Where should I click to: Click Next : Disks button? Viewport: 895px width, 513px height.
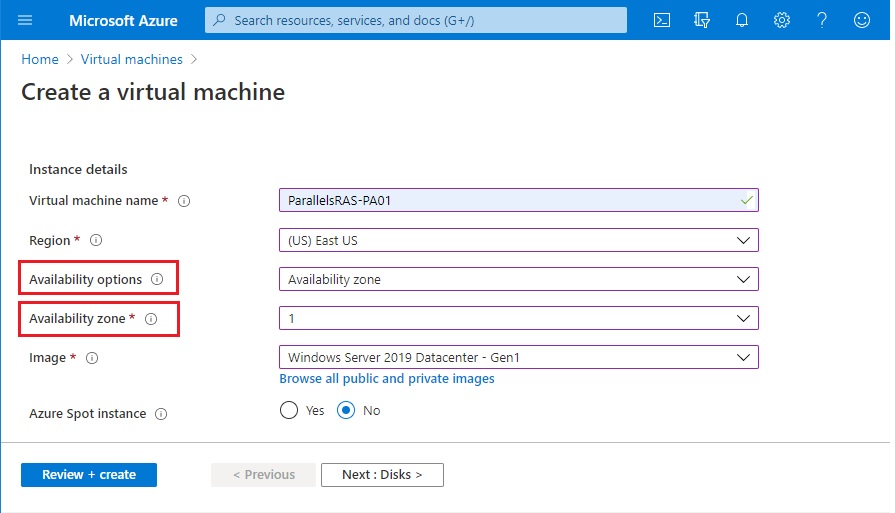tap(382, 475)
